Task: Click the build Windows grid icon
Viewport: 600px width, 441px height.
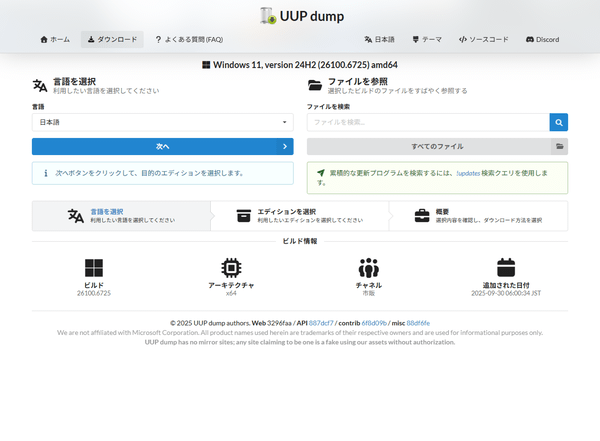Action: click(x=93, y=268)
